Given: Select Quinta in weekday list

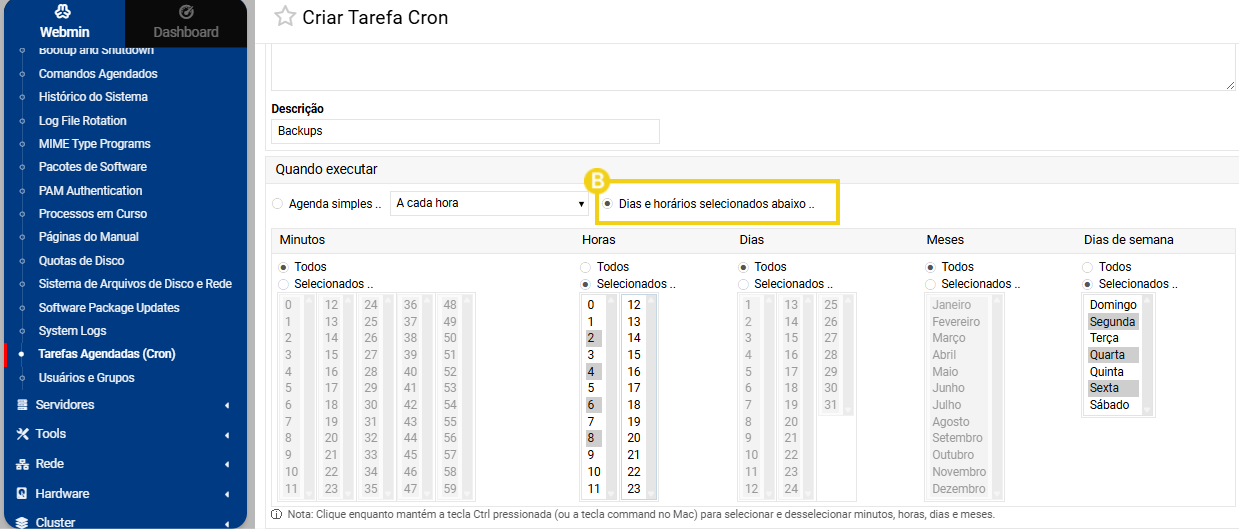Looking at the screenshot, I should [1113, 371].
